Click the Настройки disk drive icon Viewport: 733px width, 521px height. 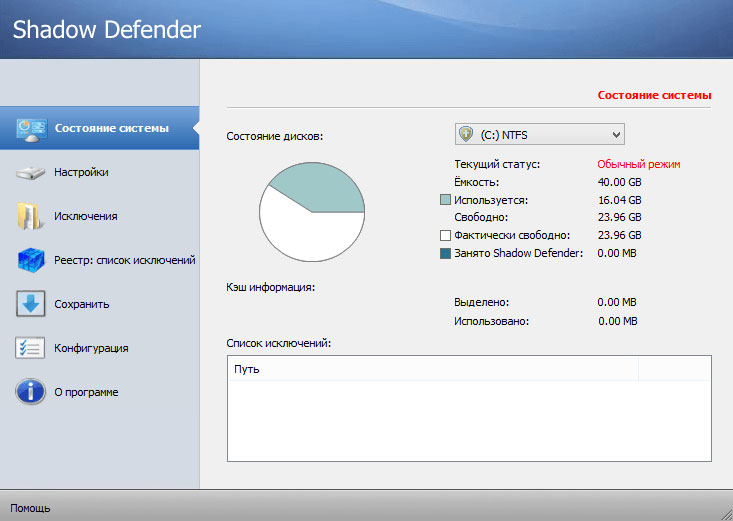[30, 173]
